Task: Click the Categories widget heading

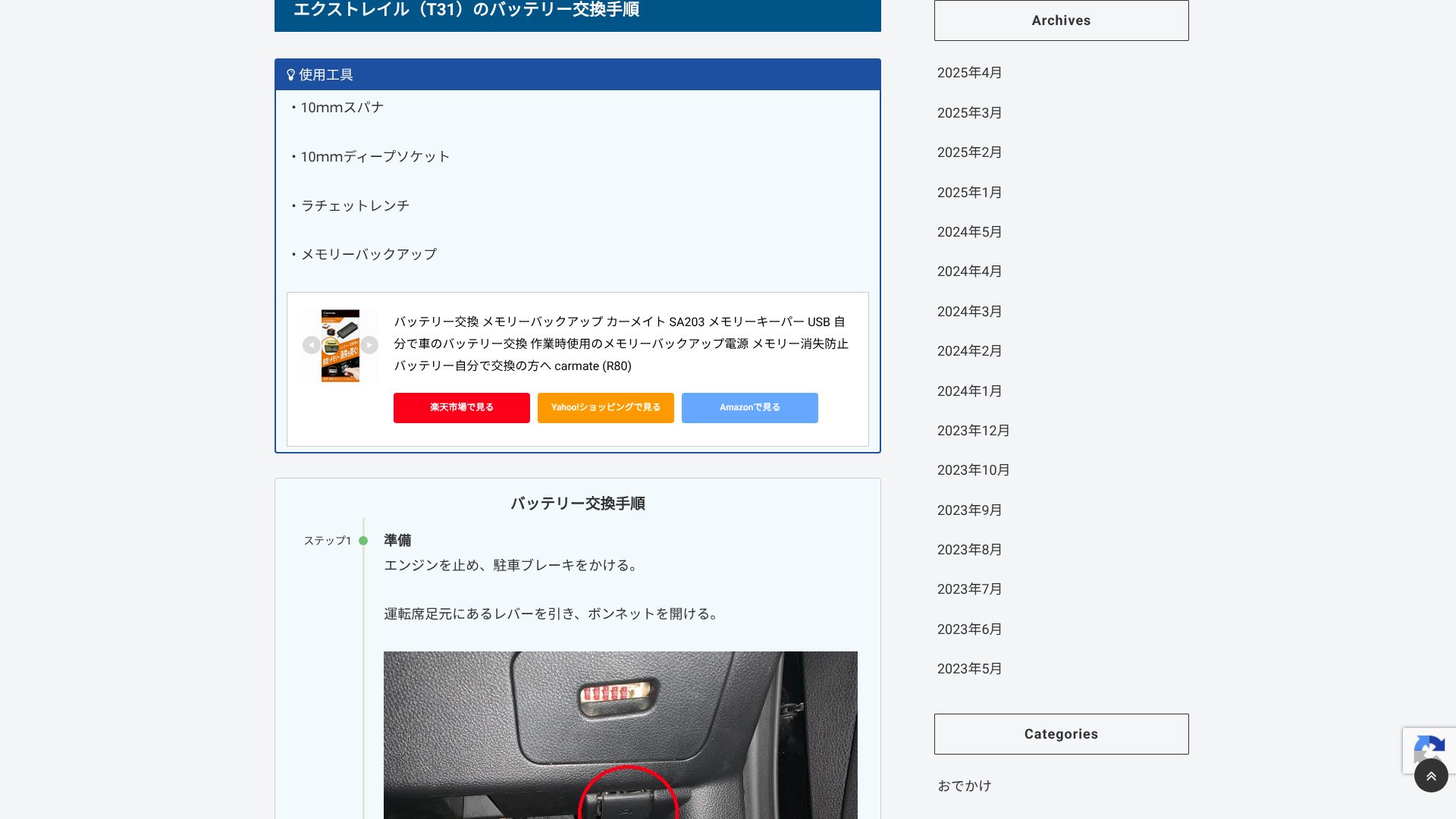Action: [x=1061, y=734]
